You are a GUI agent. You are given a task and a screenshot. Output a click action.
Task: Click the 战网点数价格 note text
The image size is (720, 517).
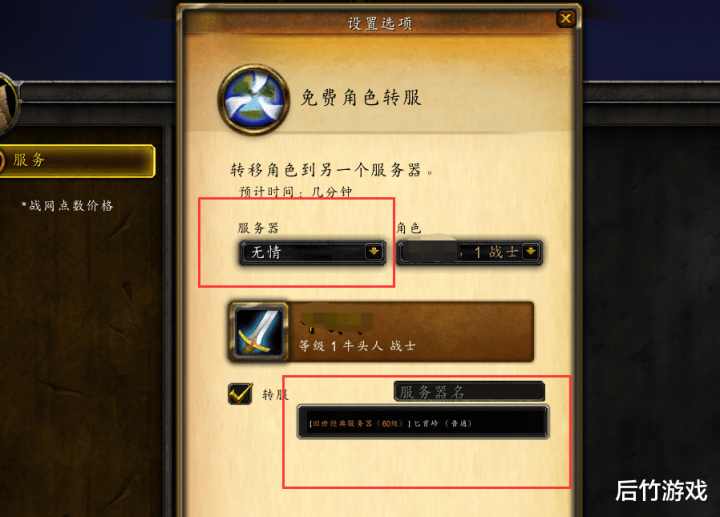67,205
